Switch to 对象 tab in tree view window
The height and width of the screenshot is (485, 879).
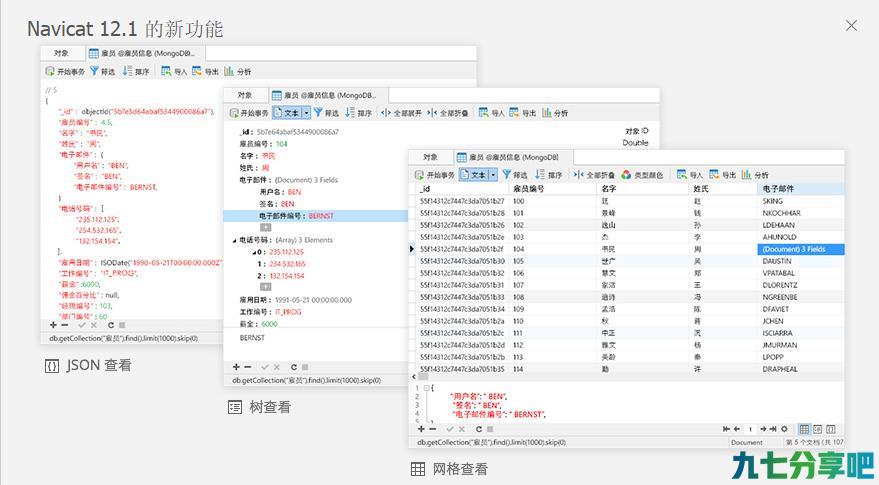point(245,95)
